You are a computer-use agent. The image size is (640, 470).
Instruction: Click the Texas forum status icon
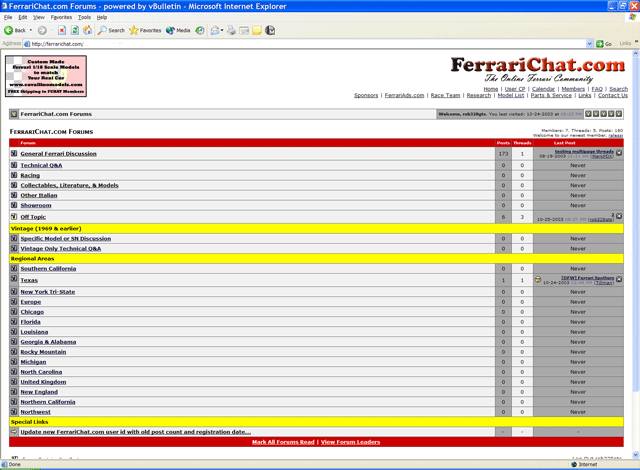(14, 279)
